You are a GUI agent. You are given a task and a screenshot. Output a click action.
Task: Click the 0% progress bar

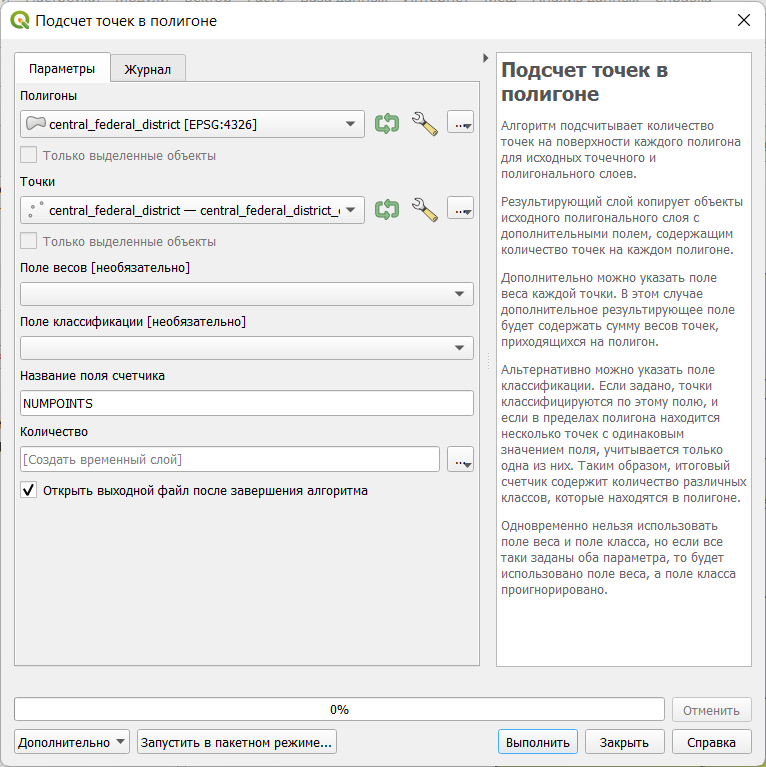pyautogui.click(x=339, y=709)
